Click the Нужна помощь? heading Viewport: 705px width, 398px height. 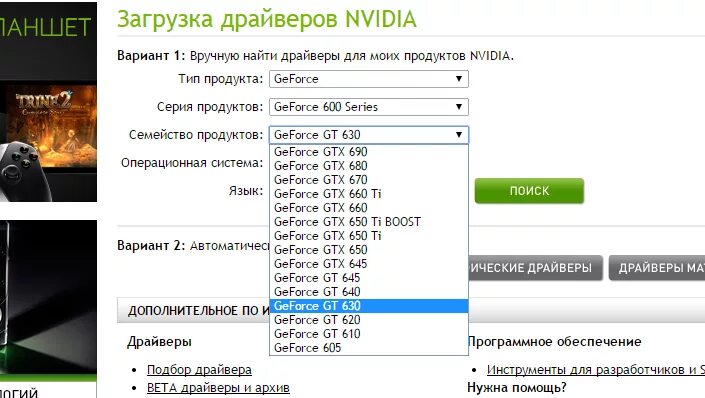(517, 387)
